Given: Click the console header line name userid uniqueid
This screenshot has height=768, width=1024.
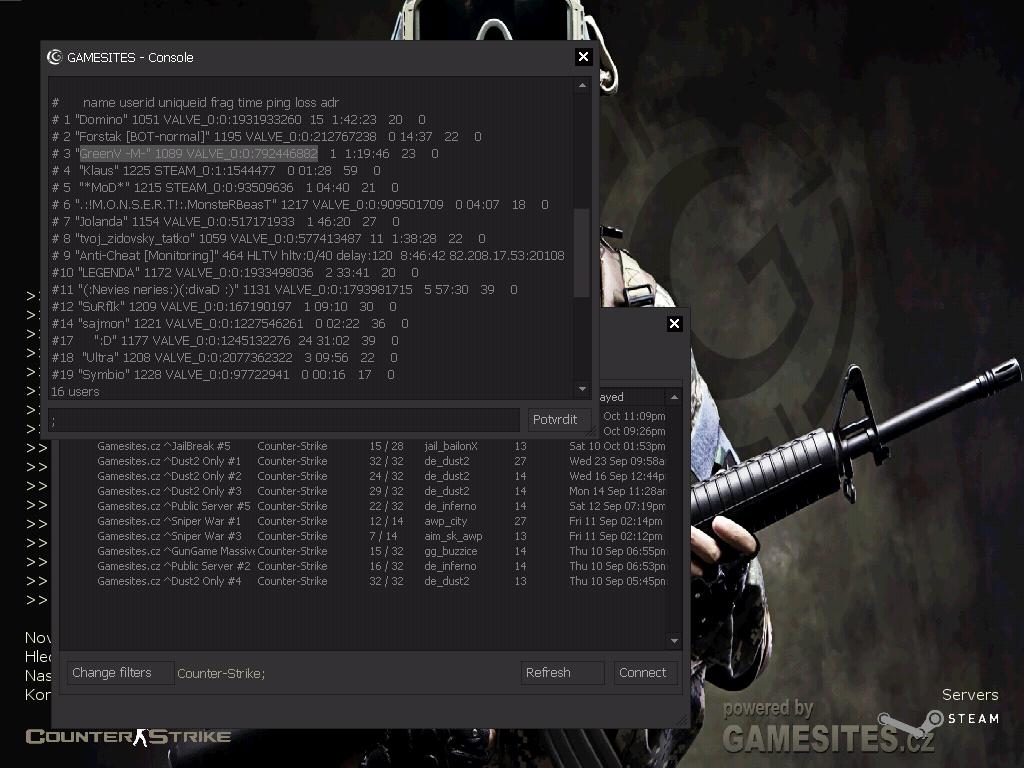Looking at the screenshot, I should point(195,103).
